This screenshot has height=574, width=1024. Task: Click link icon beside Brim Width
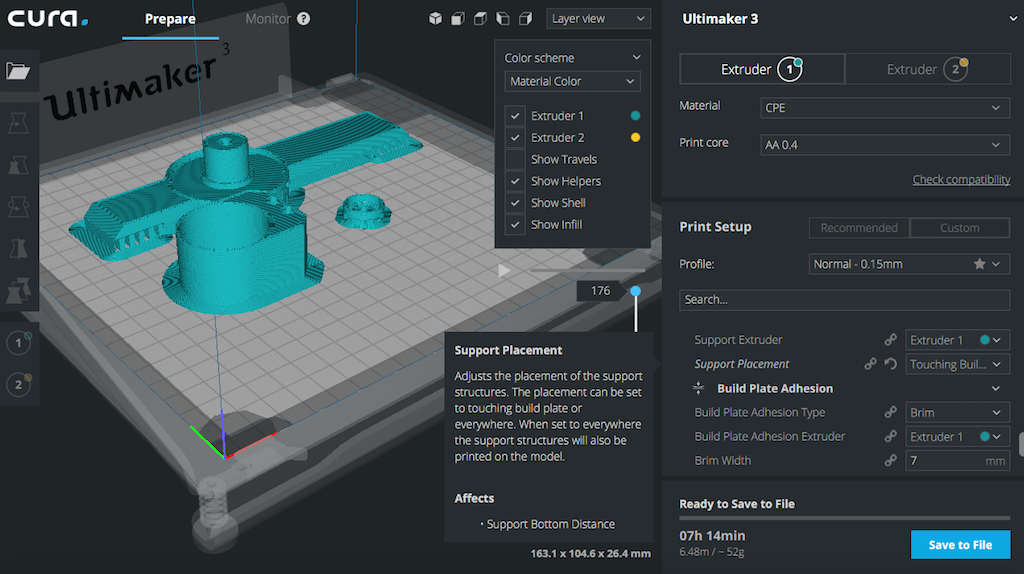(891, 460)
